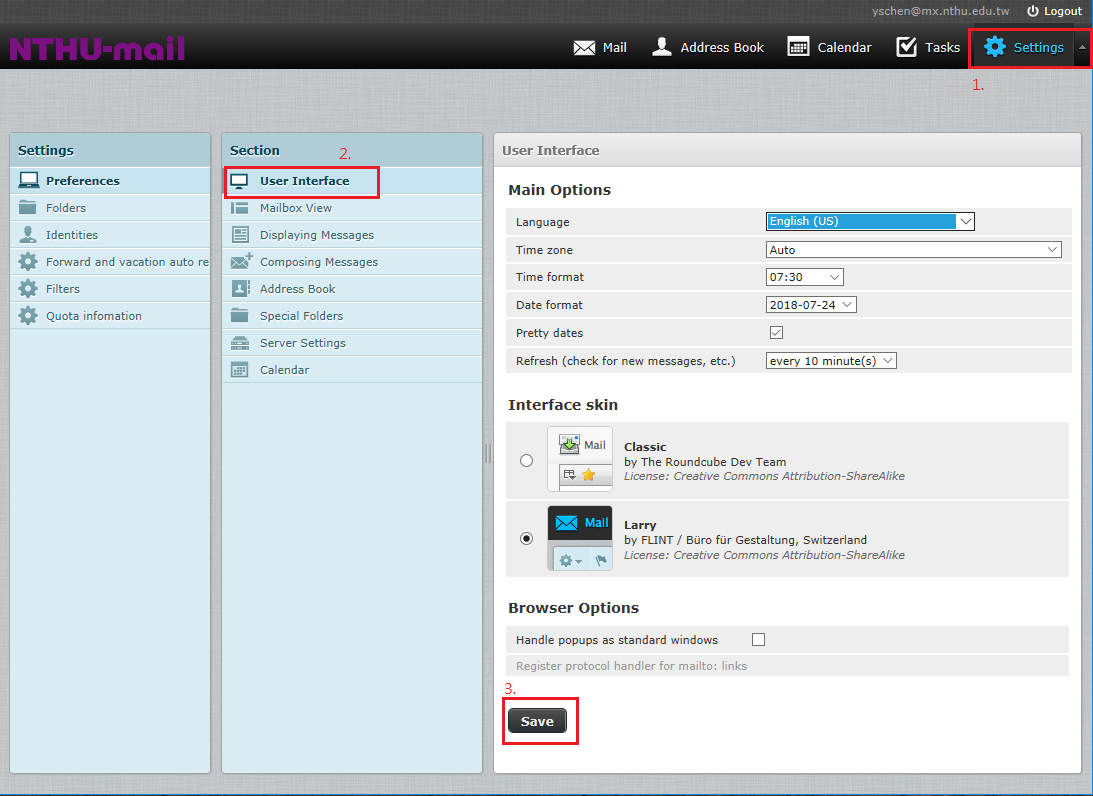The width and height of the screenshot is (1093, 796).
Task: Open the Mail envelope icon
Action: pos(584,47)
